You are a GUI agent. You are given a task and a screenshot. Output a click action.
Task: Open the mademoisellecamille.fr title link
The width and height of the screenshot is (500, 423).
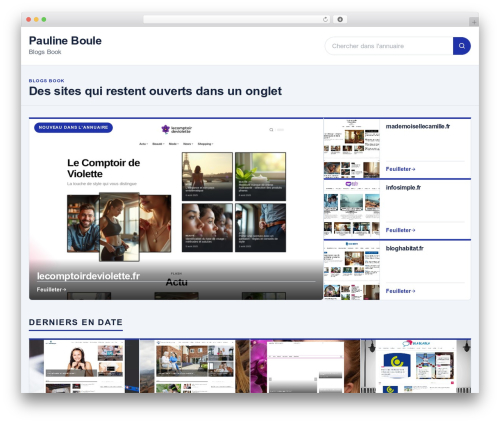(x=418, y=126)
